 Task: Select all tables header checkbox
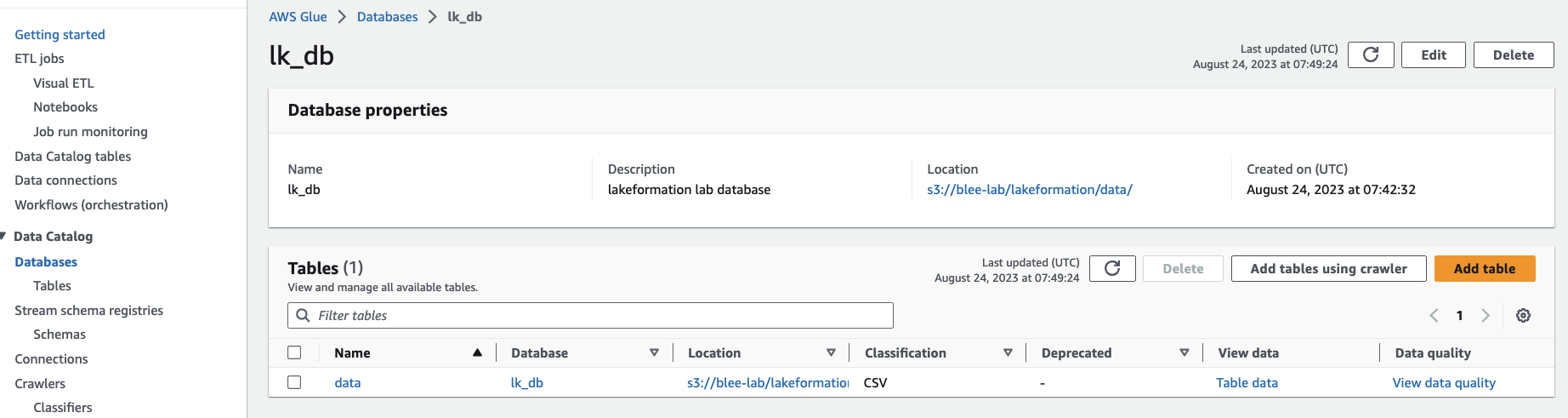point(294,353)
